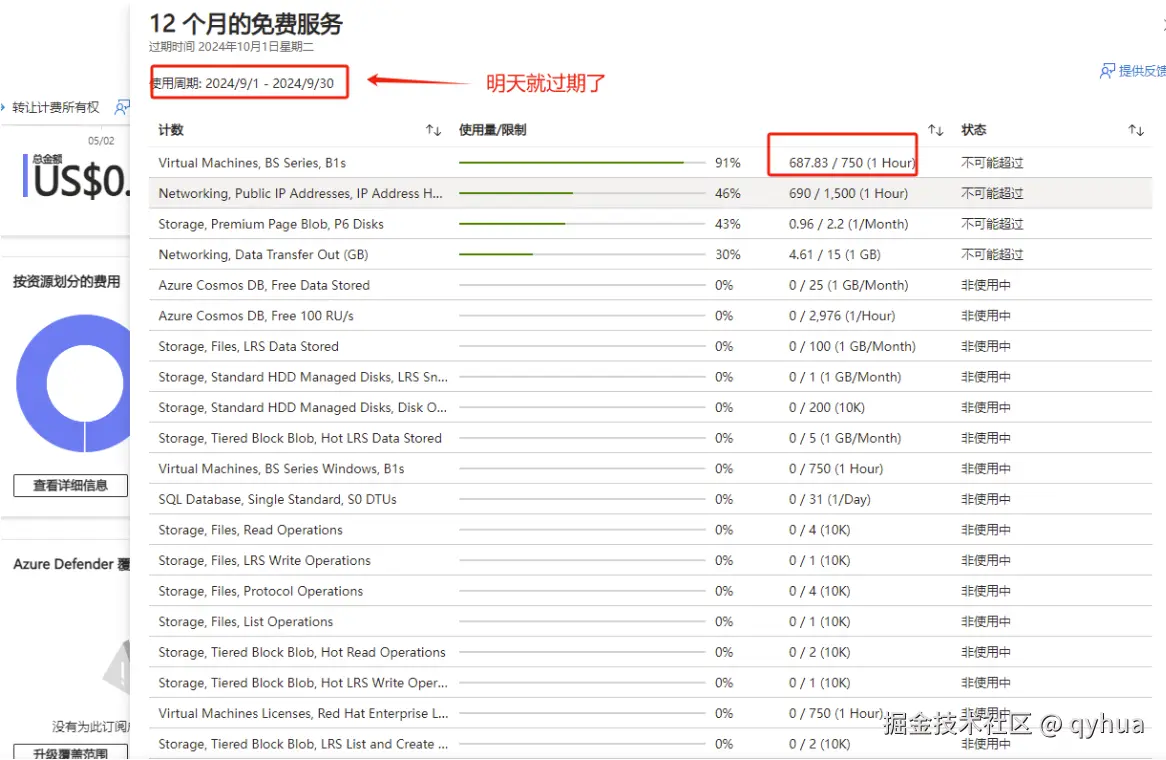
Task: Click the 状态 column header
Action: click(973, 130)
